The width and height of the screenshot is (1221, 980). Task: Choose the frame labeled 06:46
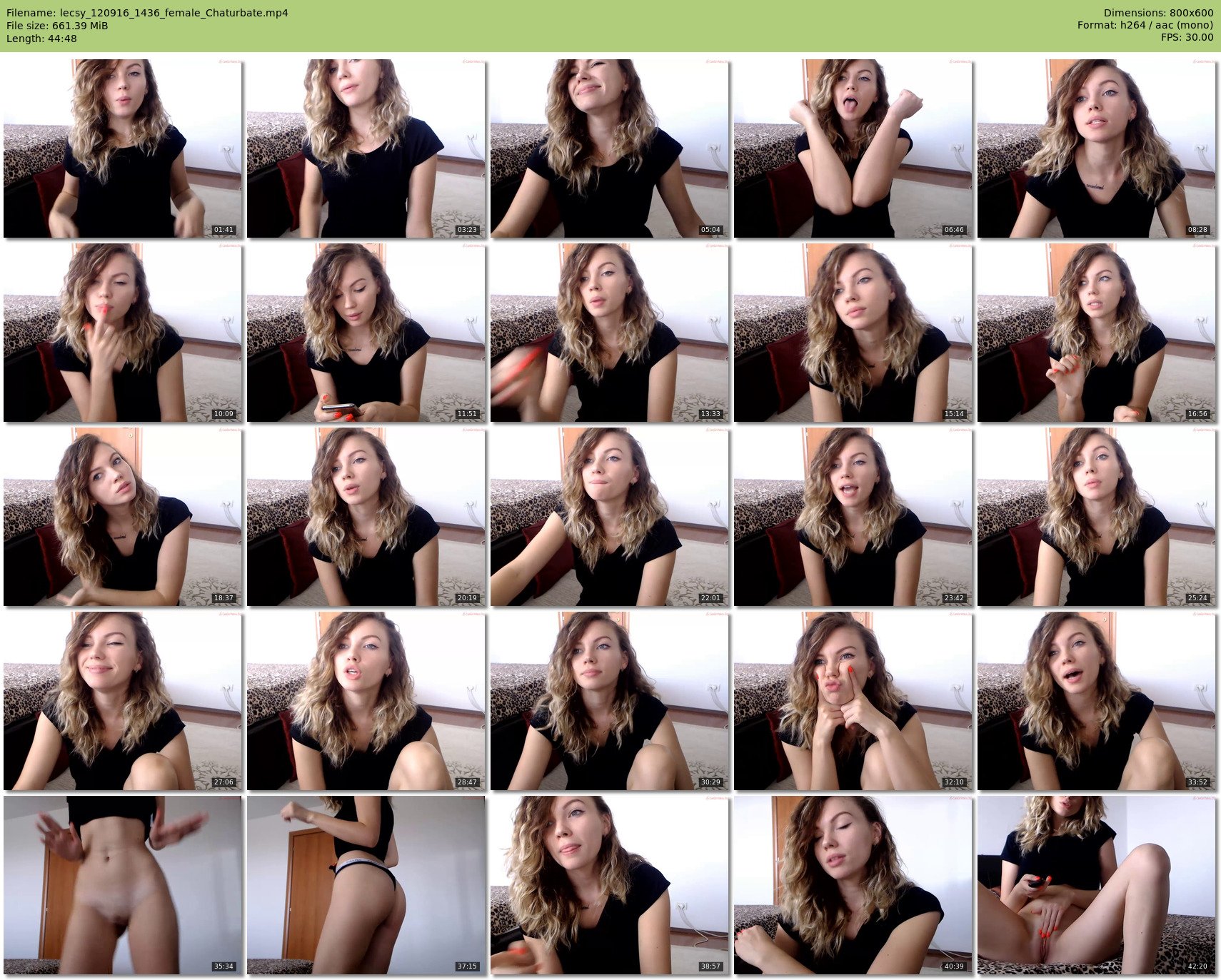853,148
